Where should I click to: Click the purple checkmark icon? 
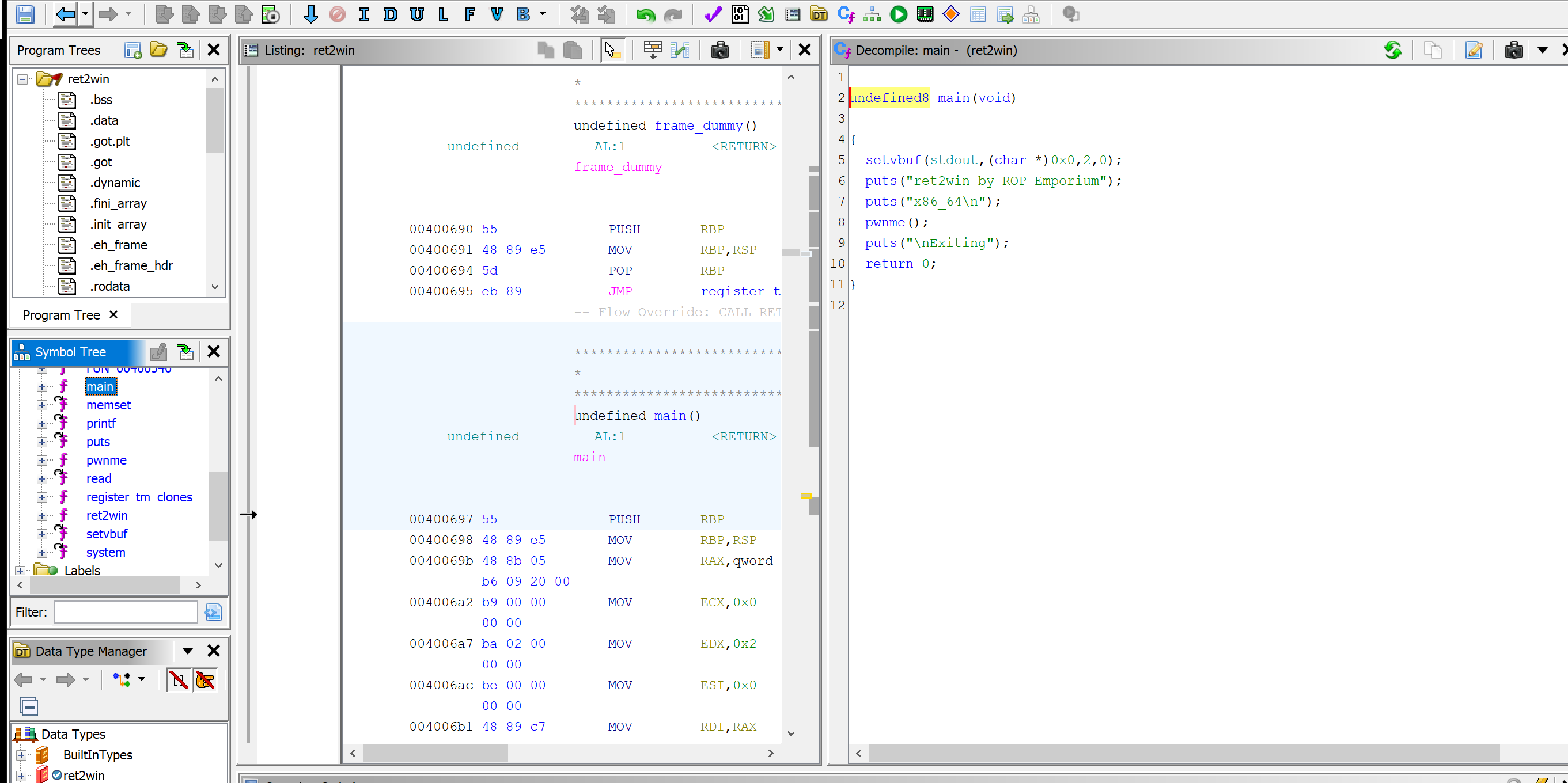tap(713, 14)
